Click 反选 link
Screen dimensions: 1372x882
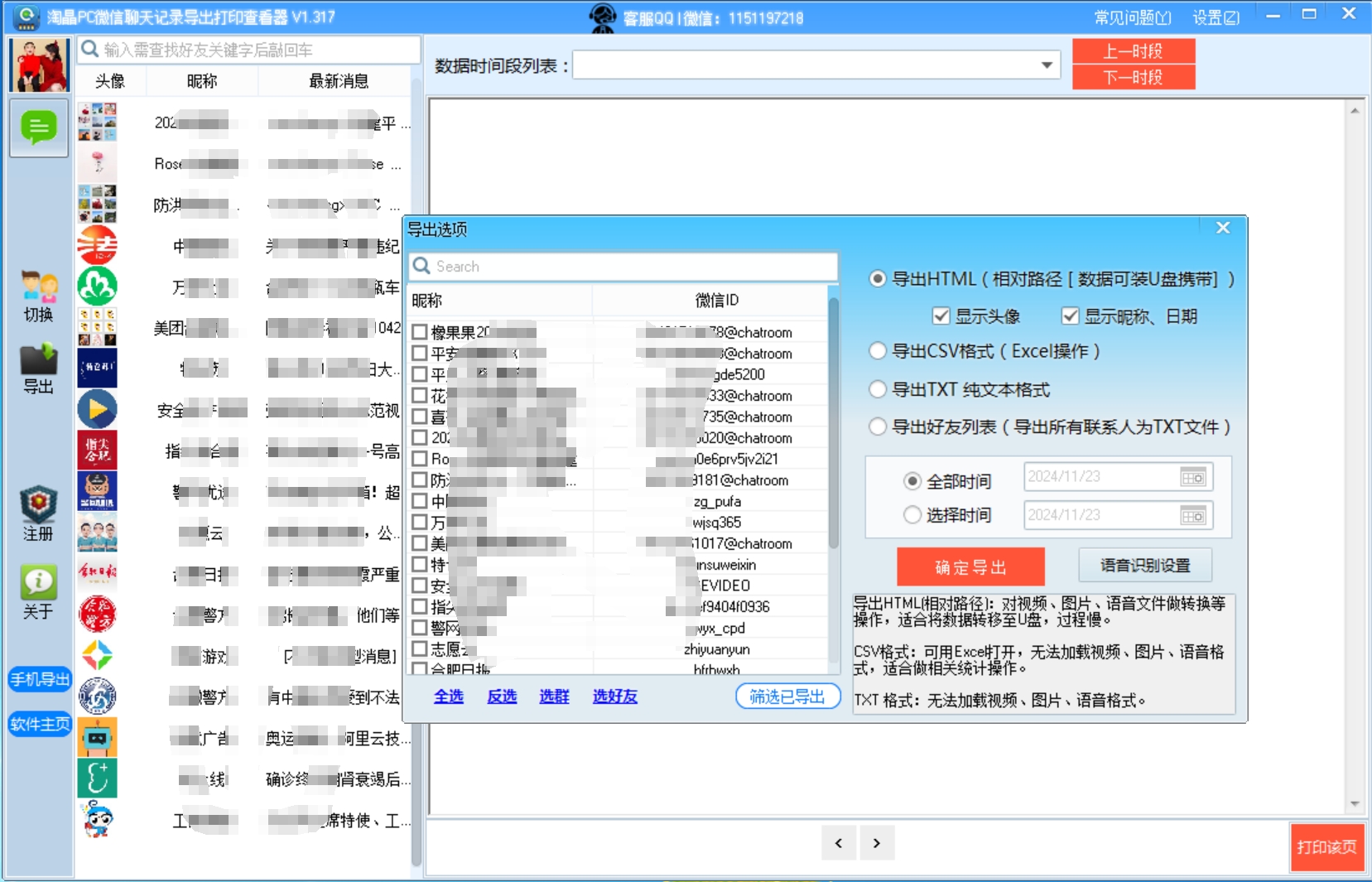[x=502, y=696]
